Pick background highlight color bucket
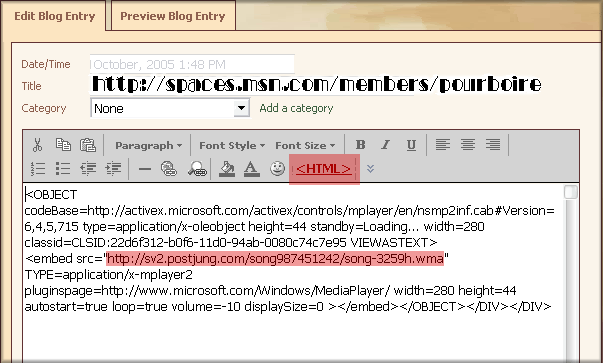 227,169
